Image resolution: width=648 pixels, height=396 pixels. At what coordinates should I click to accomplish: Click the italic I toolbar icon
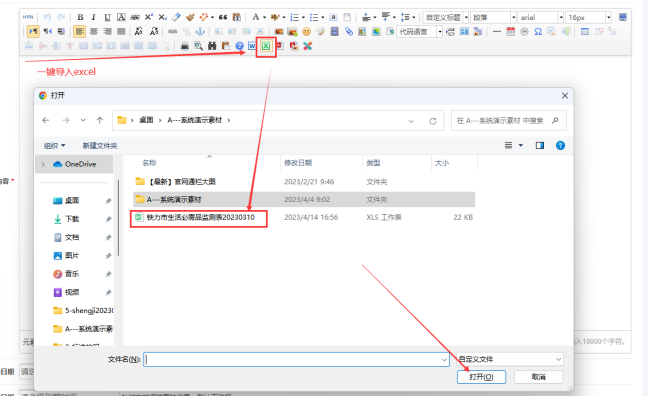coord(93,17)
